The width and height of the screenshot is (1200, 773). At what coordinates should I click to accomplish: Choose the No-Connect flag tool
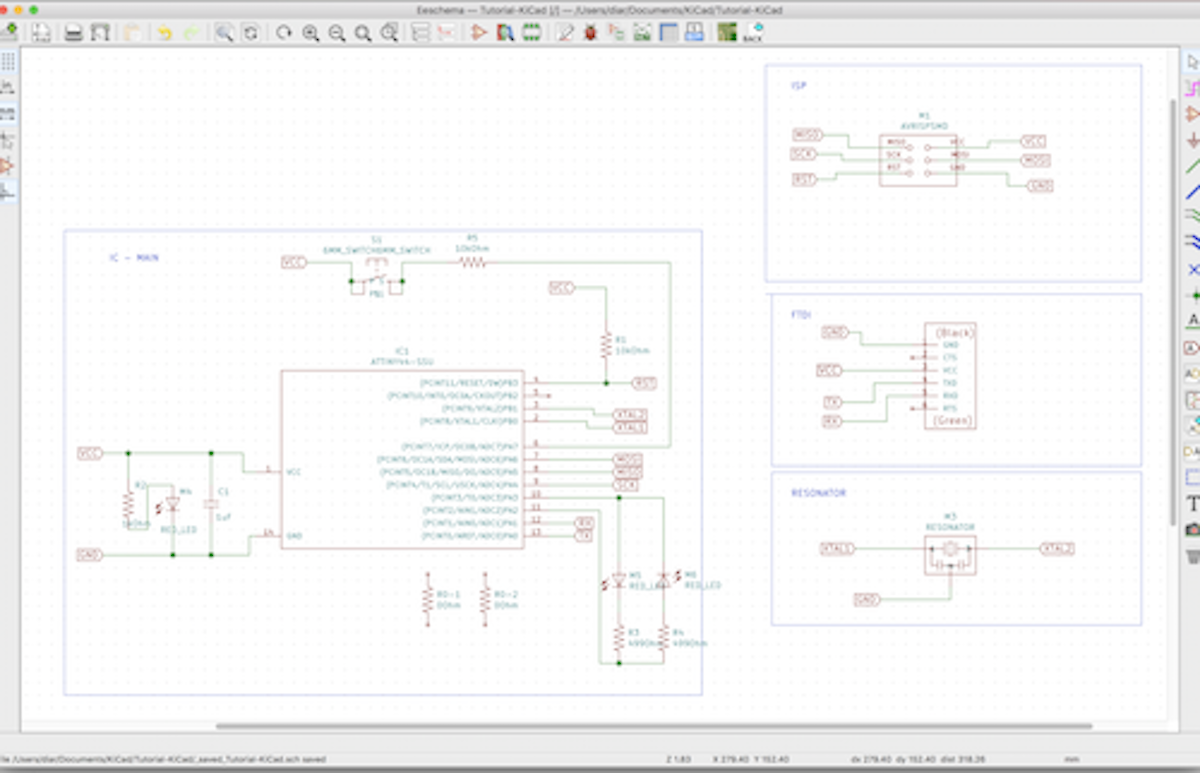point(1192,269)
